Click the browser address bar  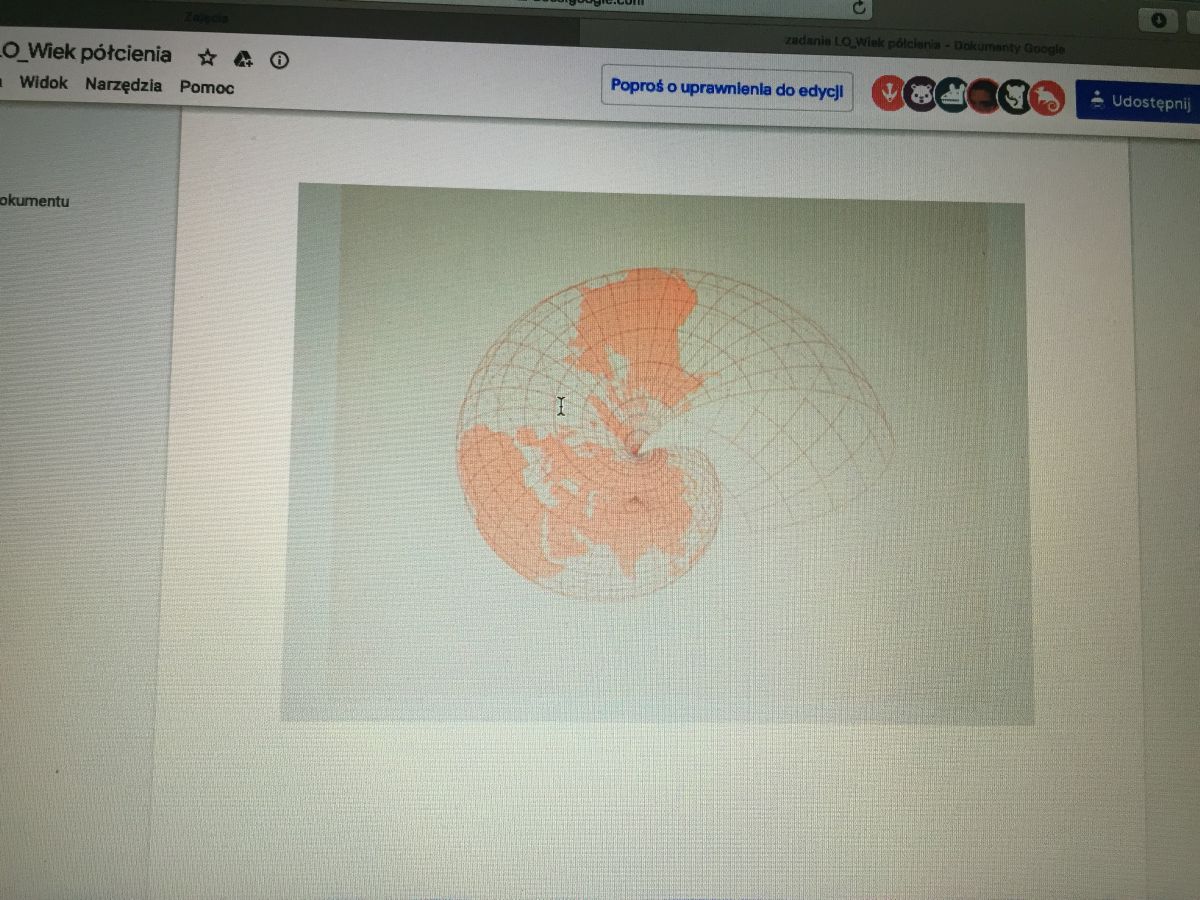pyautogui.click(x=600, y=5)
